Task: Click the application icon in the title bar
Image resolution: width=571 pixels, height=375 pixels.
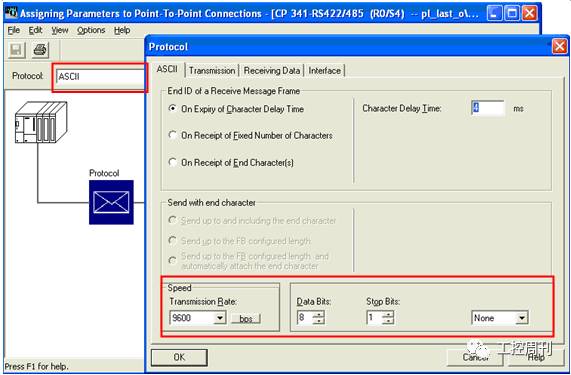Action: pos(11,13)
